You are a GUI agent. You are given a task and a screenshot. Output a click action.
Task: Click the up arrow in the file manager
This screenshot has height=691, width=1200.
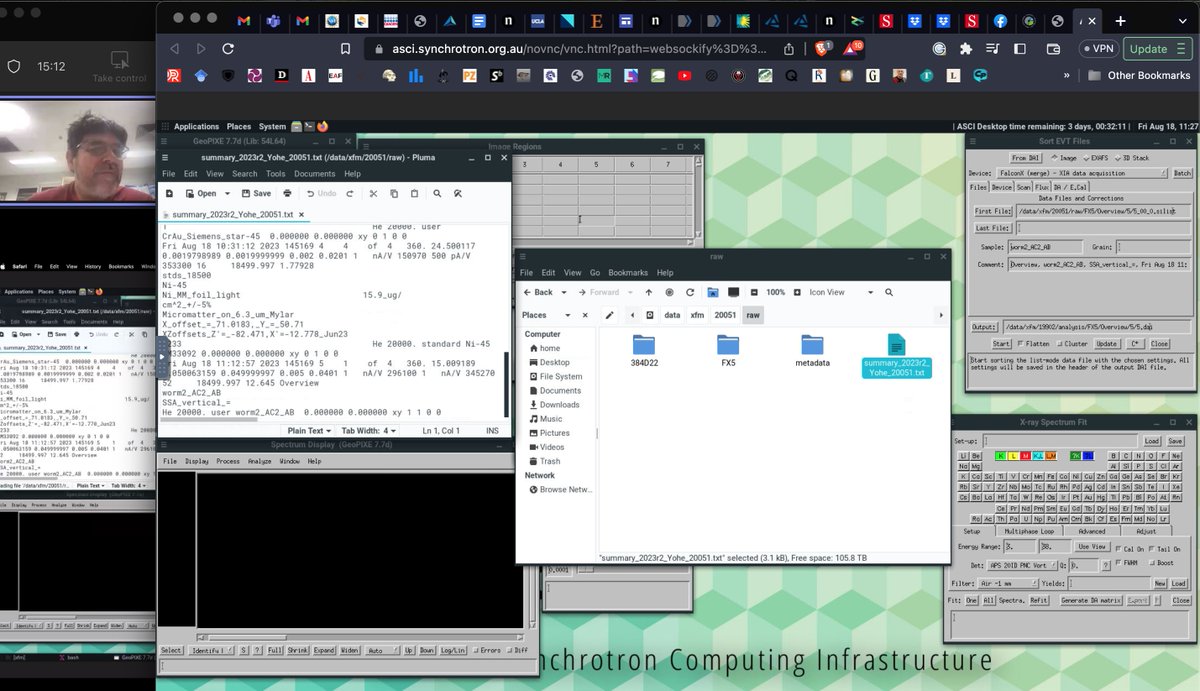click(x=649, y=292)
